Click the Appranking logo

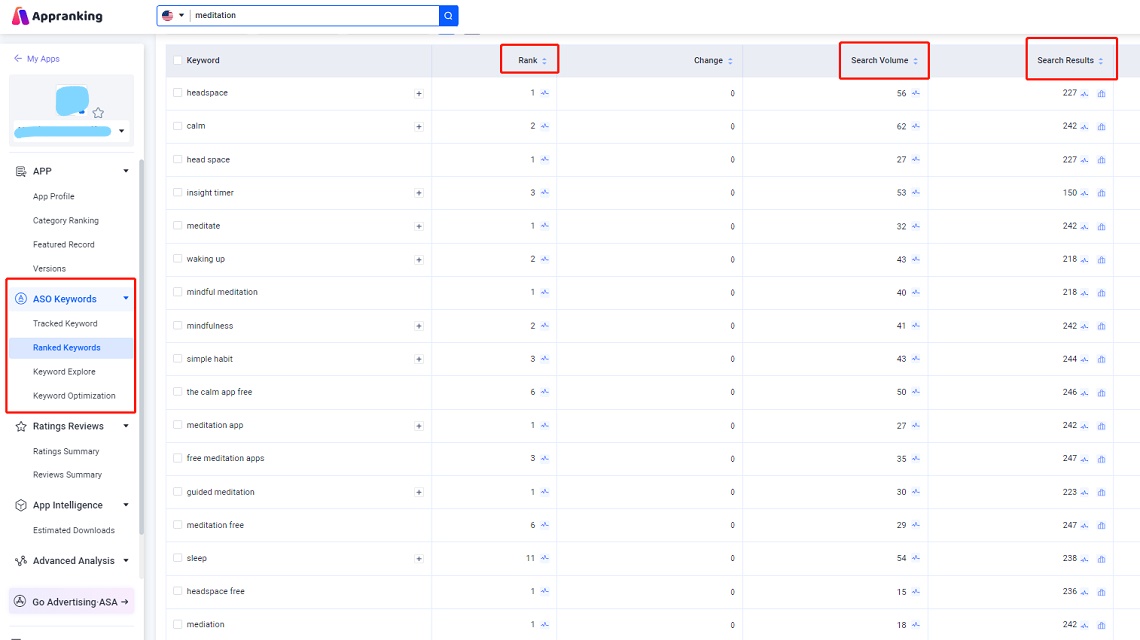[x=57, y=16]
